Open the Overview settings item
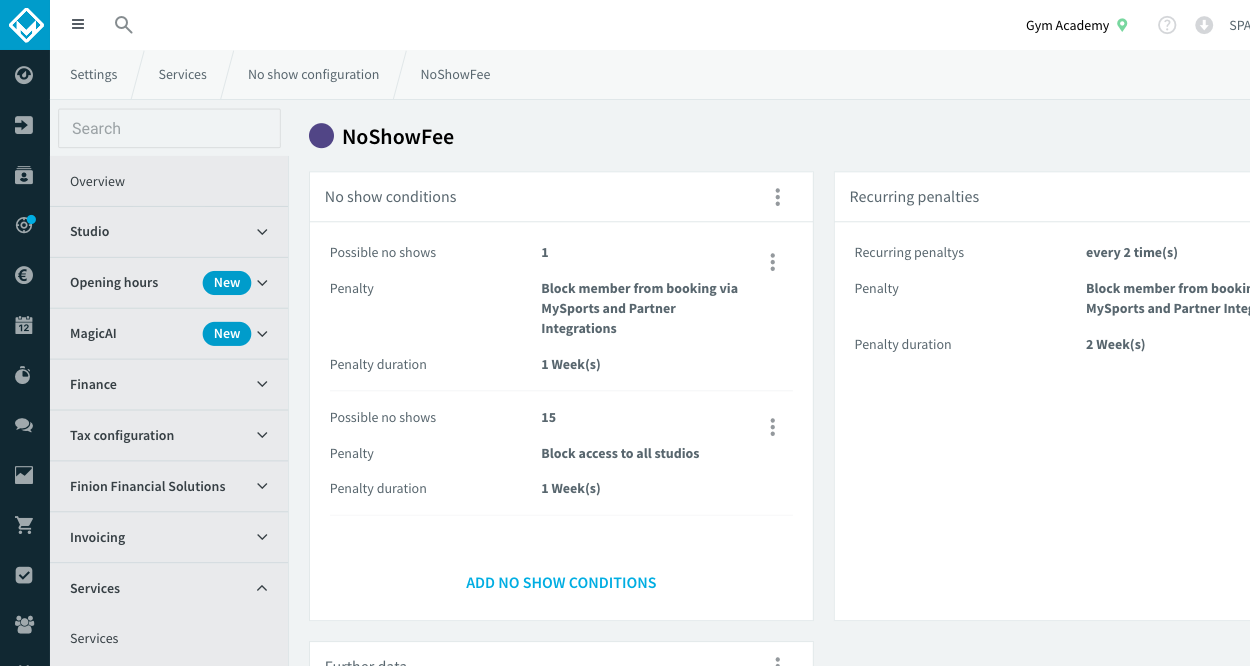The image size is (1250, 666). coord(169,182)
